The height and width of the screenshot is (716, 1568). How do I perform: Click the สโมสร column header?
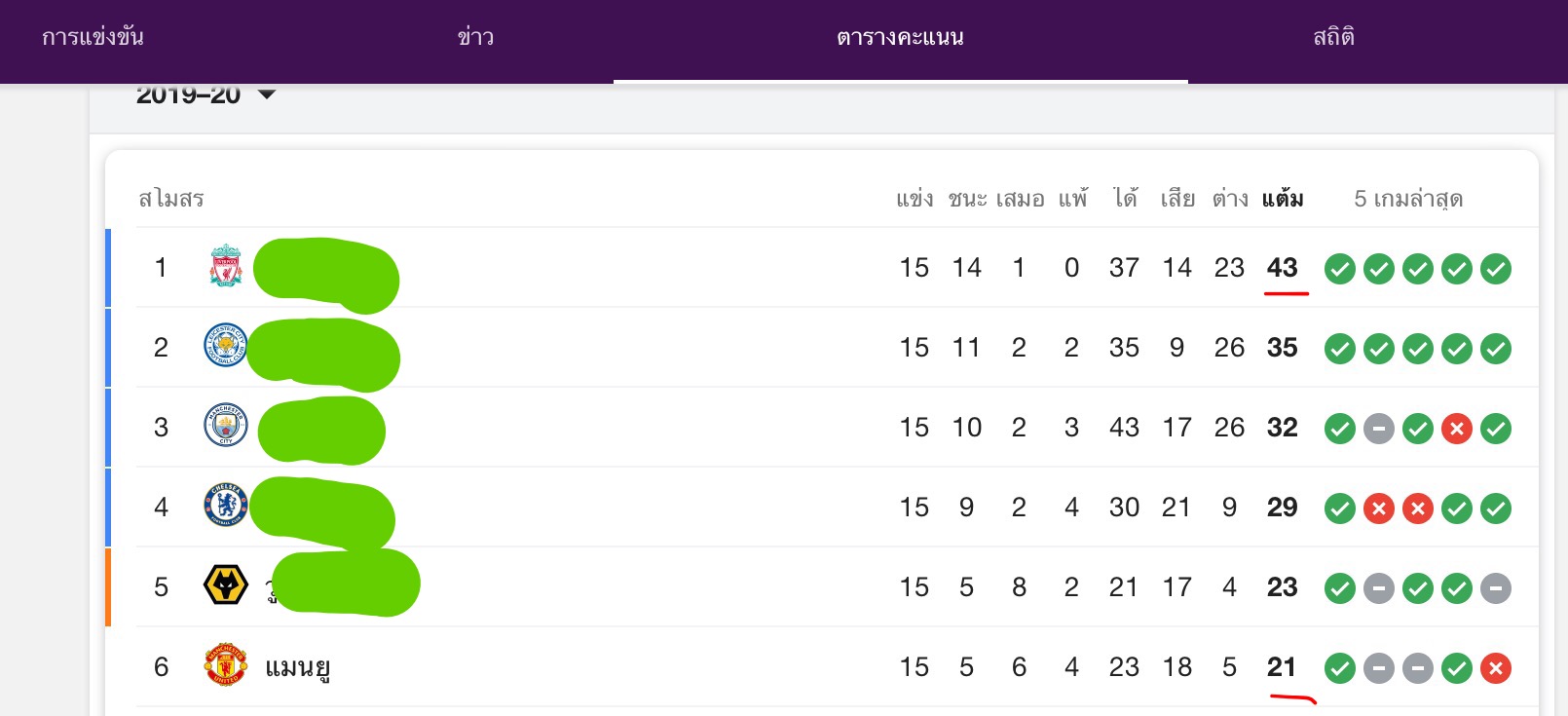pyautogui.click(x=171, y=199)
